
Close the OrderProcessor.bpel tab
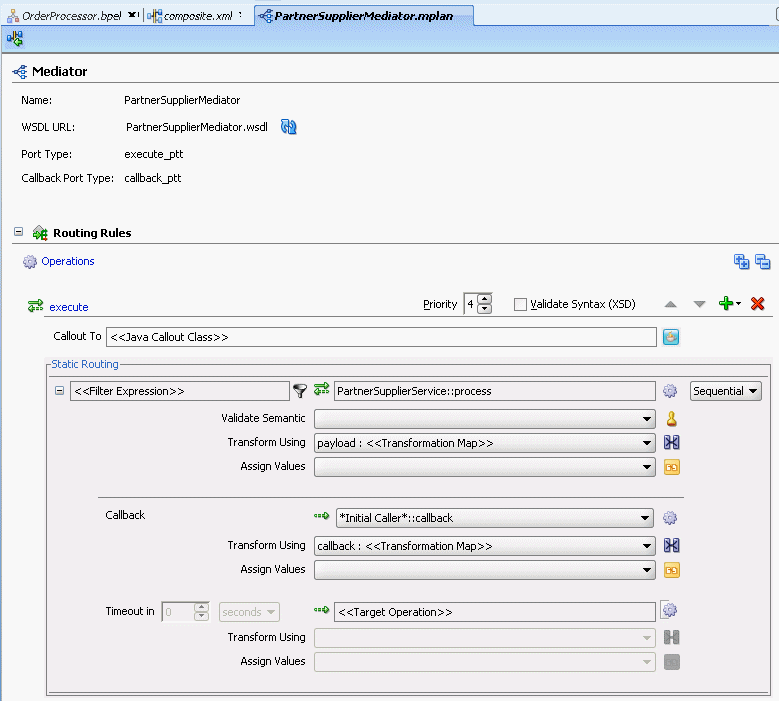coord(132,15)
